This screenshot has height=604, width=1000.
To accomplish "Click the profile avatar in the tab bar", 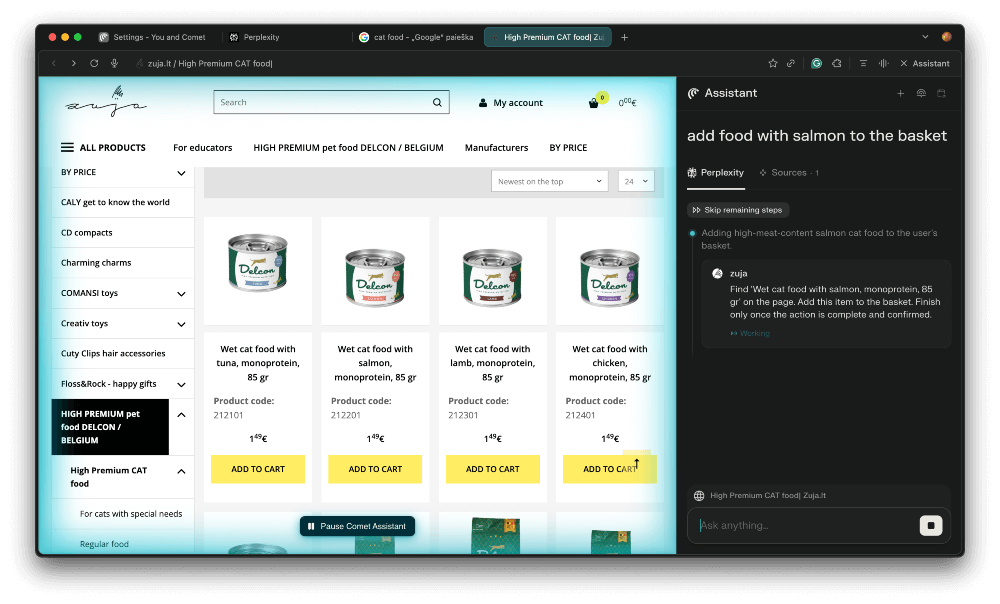I will (x=947, y=37).
